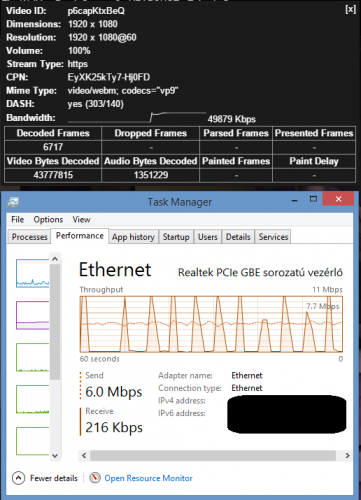This screenshot has width=361, height=500.
Task: Click the Fewer details chevron icon
Action: (x=18, y=478)
